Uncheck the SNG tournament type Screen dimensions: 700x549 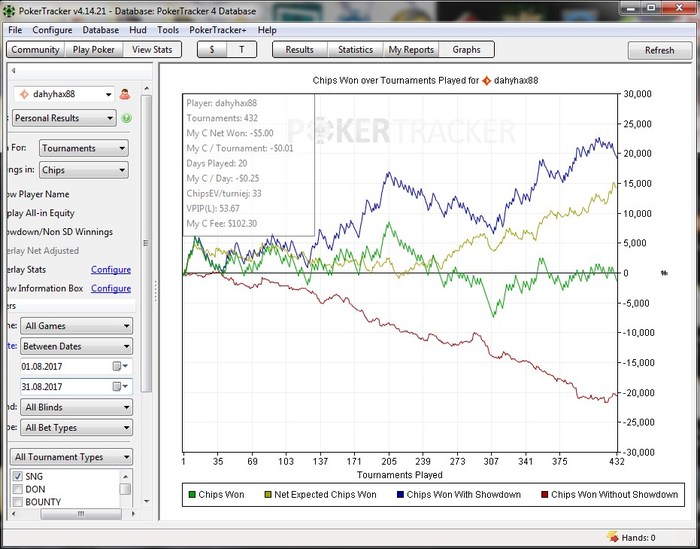coord(18,477)
